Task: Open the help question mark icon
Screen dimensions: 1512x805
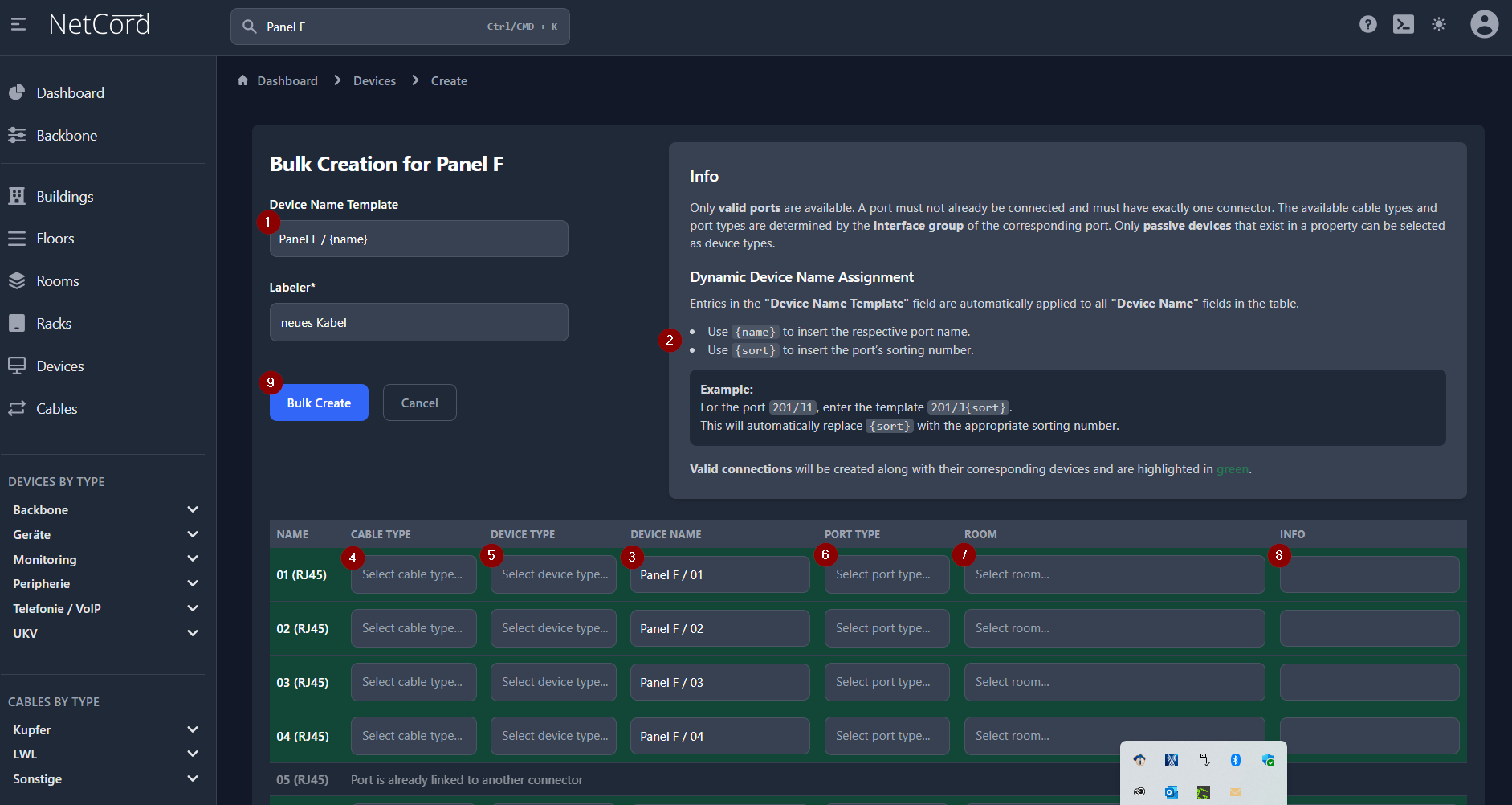Action: pos(1367,25)
